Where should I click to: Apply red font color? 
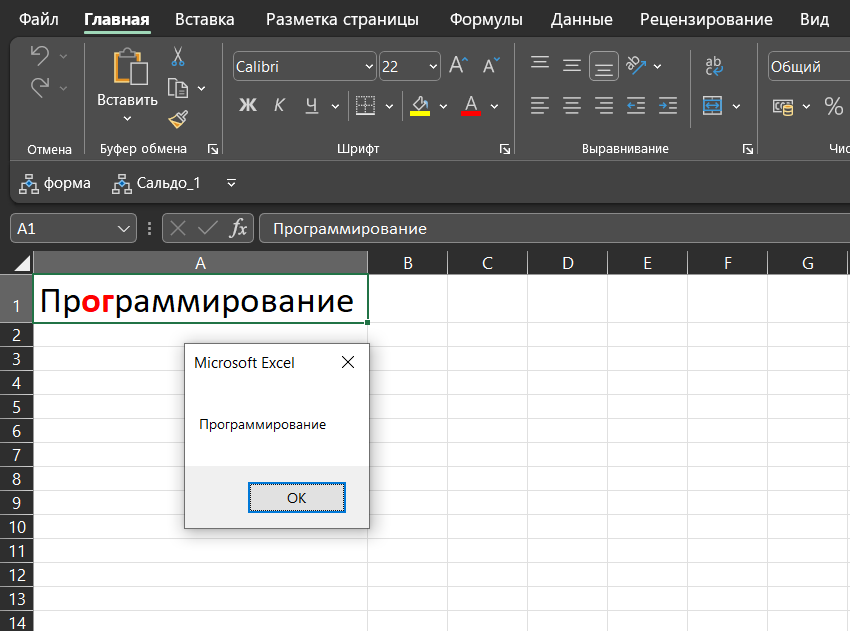tap(471, 105)
